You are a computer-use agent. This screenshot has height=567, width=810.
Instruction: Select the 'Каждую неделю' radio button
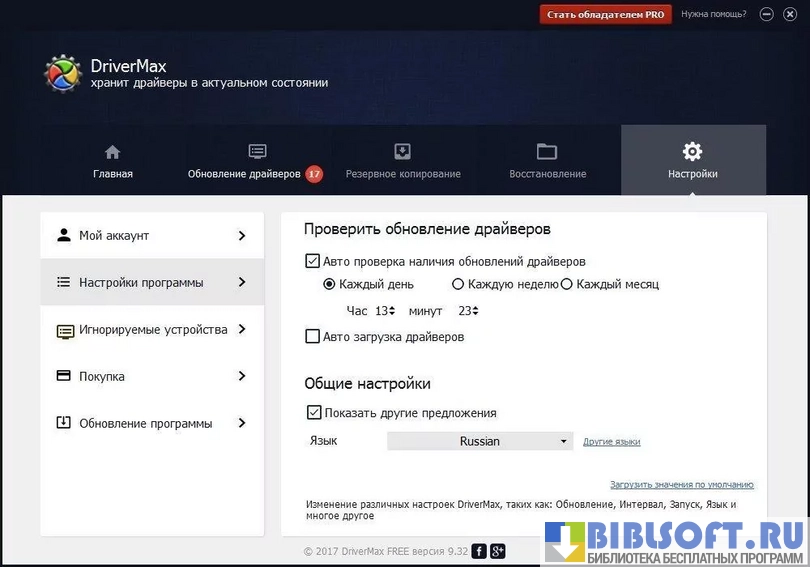(459, 284)
